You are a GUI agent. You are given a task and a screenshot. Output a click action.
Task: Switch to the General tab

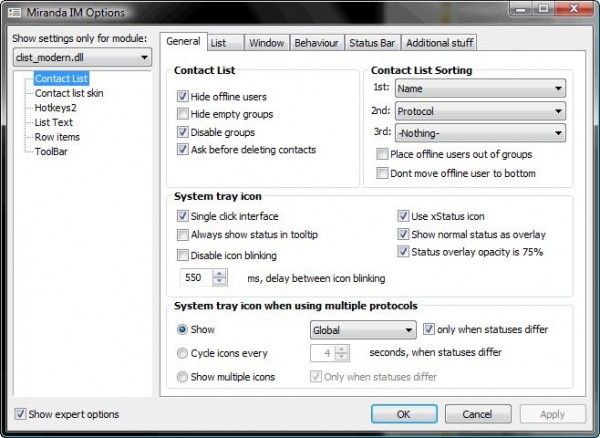point(183,41)
